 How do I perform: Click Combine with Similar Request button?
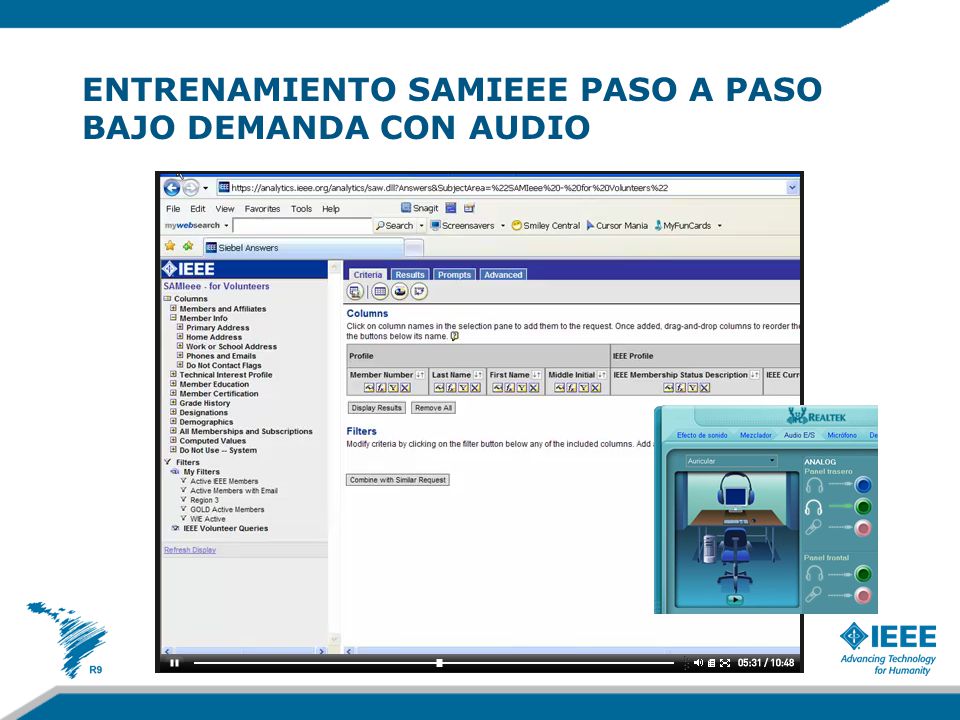point(398,480)
